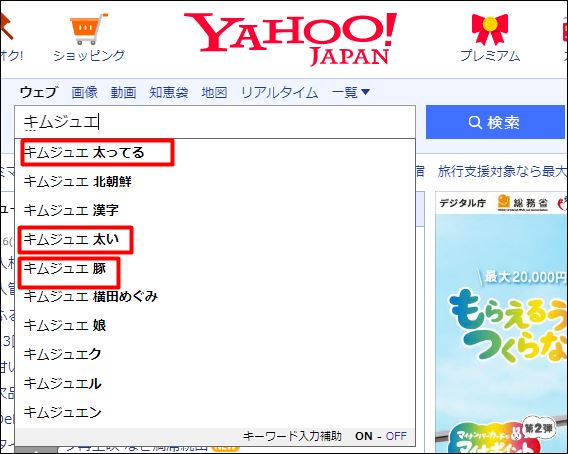The width and height of the screenshot is (568, 454).
Task: Open the ショッピング cart icon
Action: click(89, 29)
